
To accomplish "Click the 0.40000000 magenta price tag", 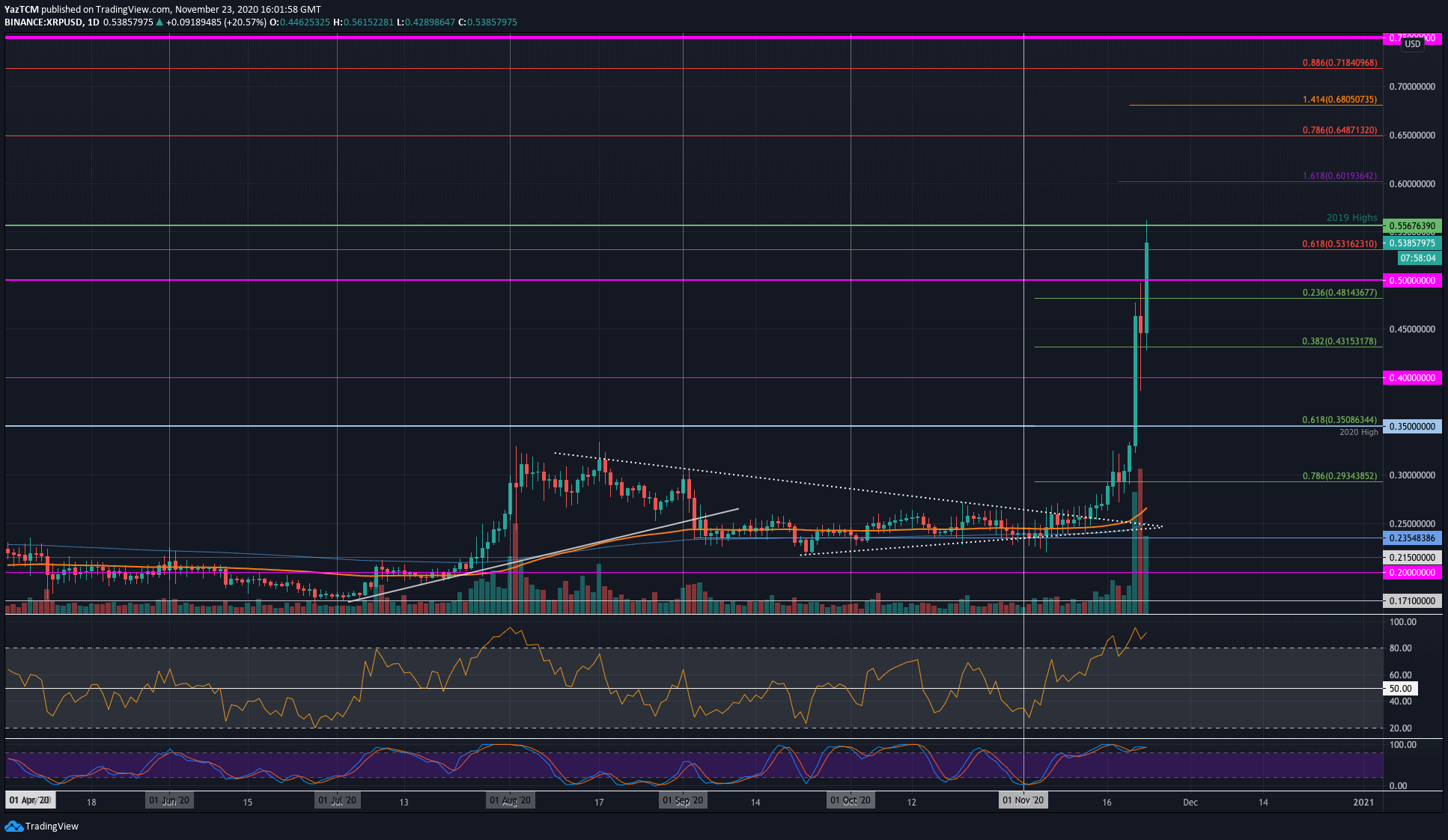I will point(1412,378).
